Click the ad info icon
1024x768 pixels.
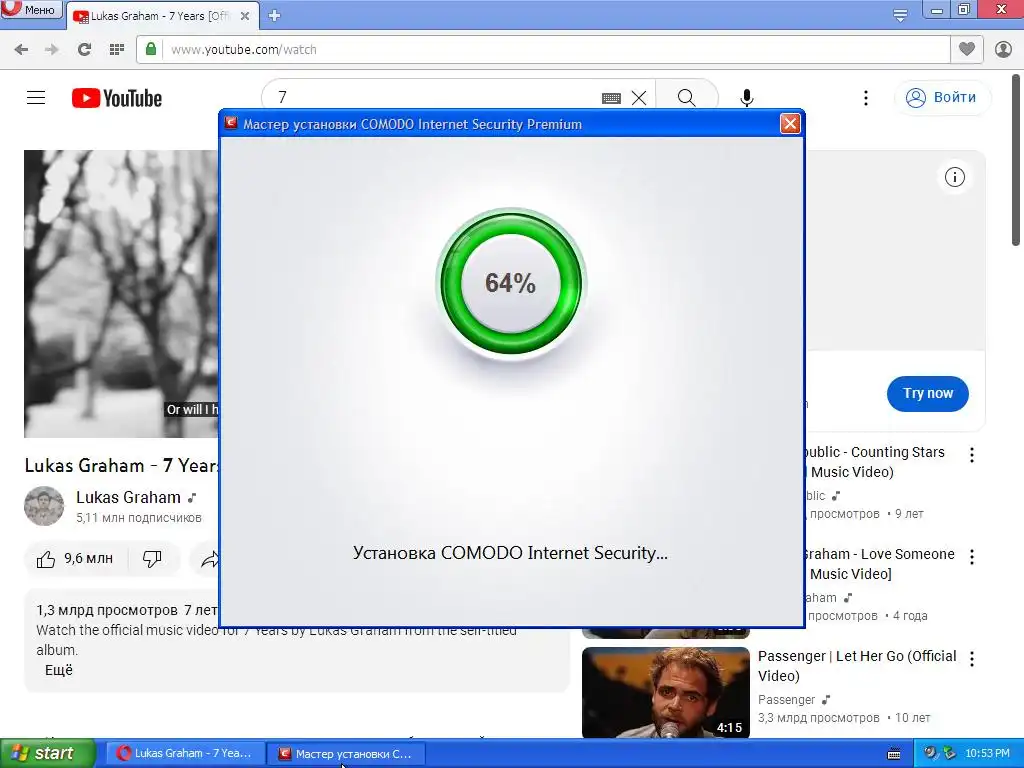tap(955, 177)
